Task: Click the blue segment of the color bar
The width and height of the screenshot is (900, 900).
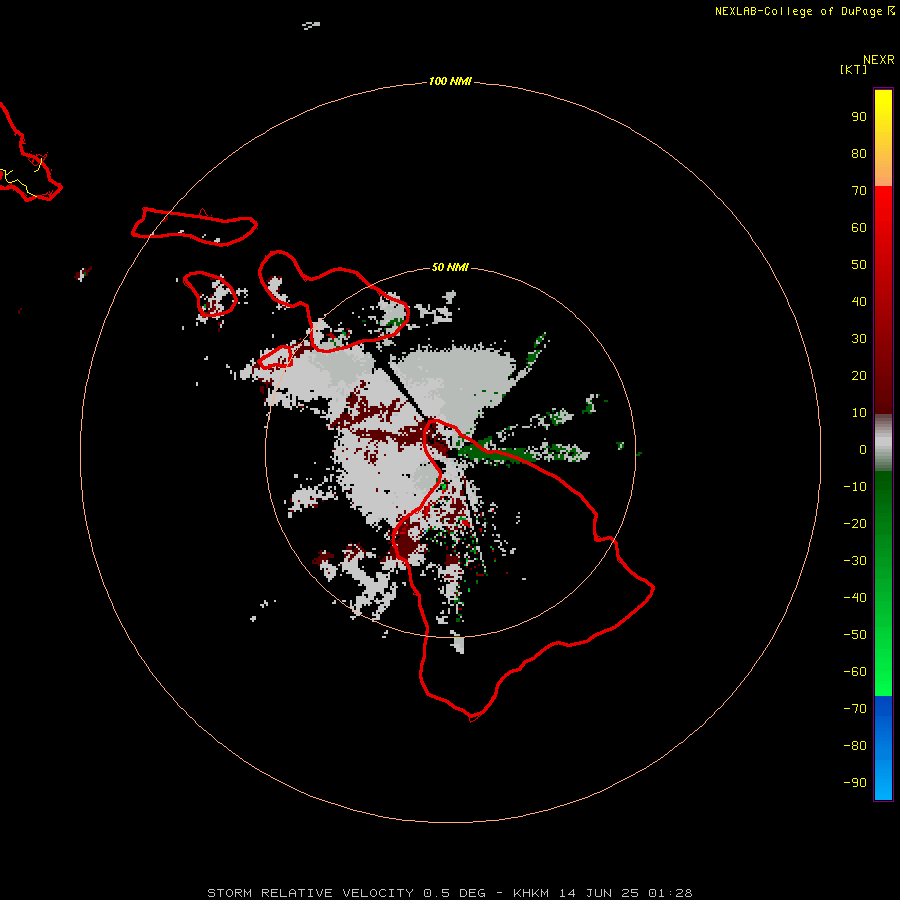Action: point(883,748)
